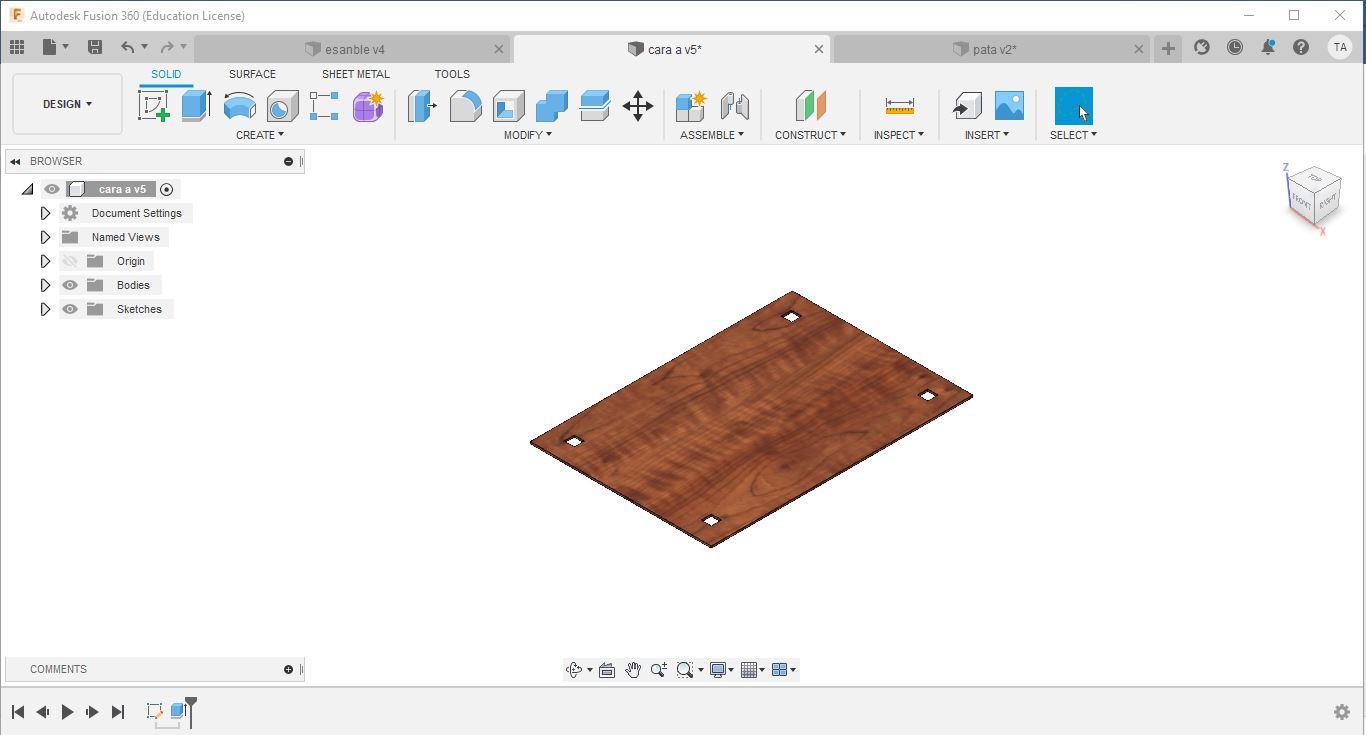Open the INSPECT dropdown menu

pos(899,135)
